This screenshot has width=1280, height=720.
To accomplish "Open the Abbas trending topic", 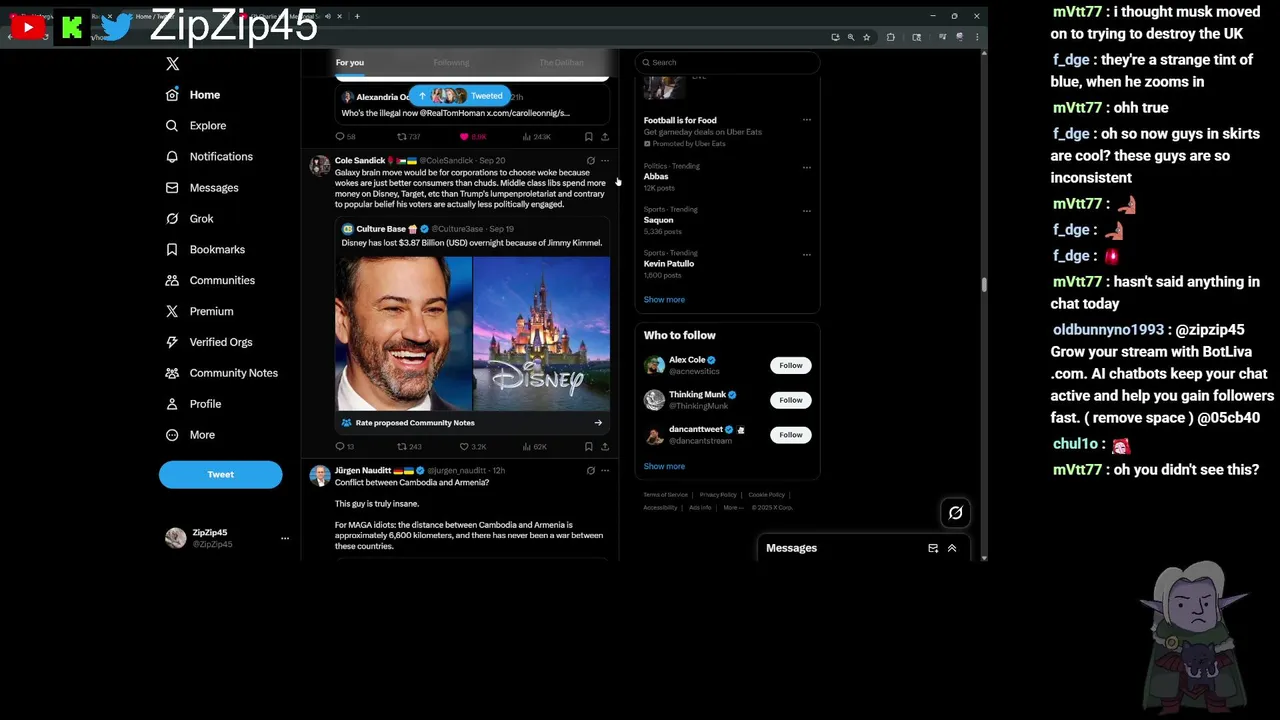I will [x=656, y=177].
